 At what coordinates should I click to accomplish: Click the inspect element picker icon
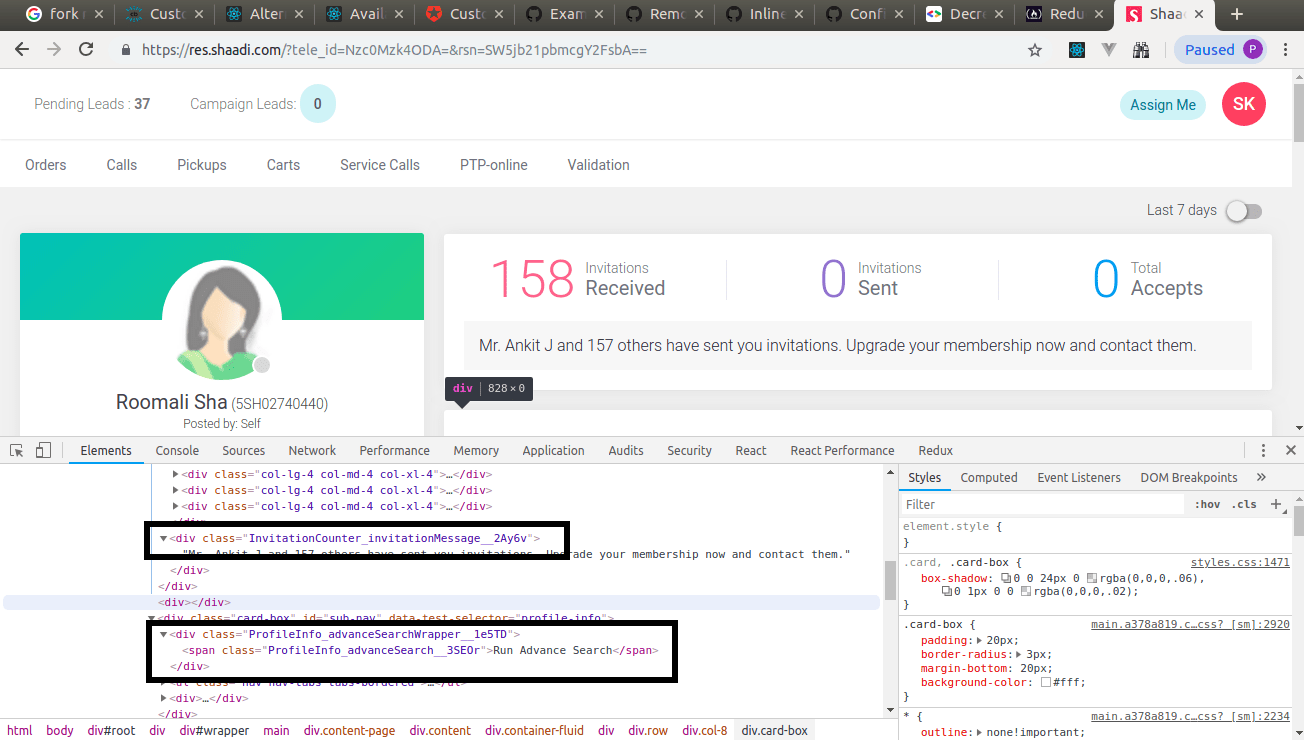(17, 451)
